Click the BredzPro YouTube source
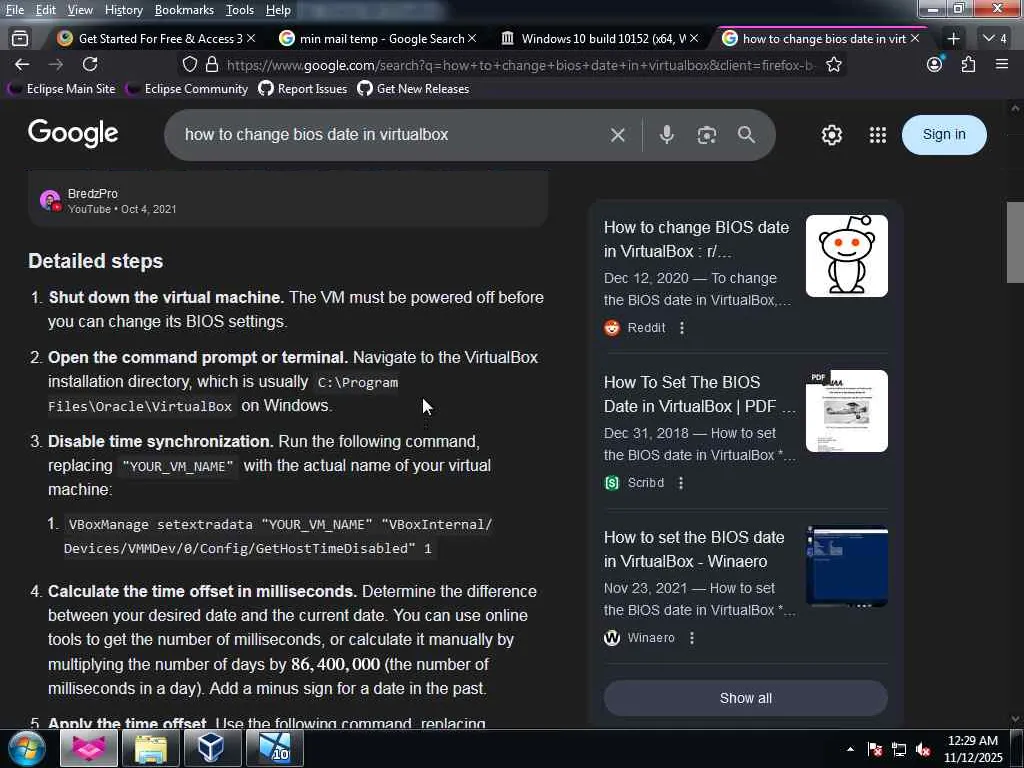Screen dimensions: 1024x768 click(x=108, y=201)
